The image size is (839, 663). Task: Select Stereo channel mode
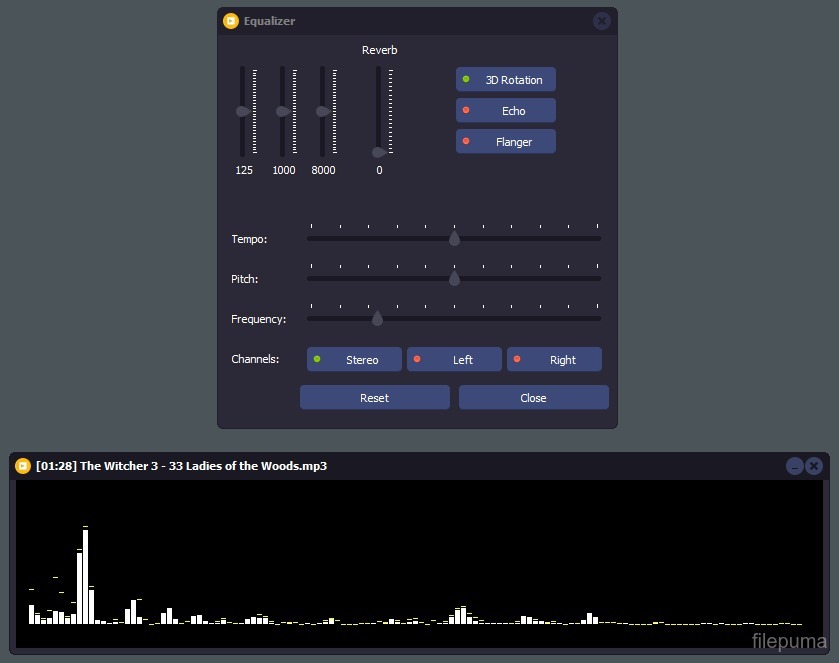click(x=354, y=360)
